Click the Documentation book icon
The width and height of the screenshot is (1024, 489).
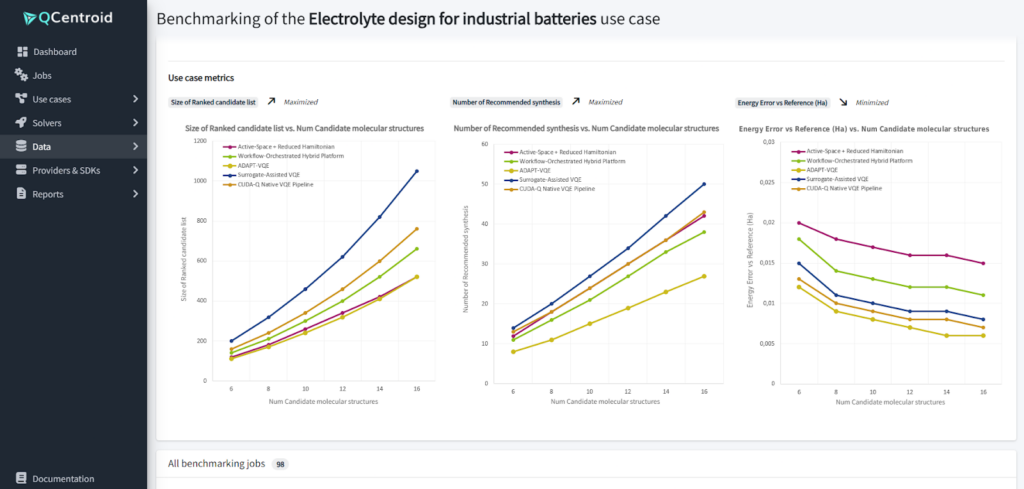(x=22, y=479)
